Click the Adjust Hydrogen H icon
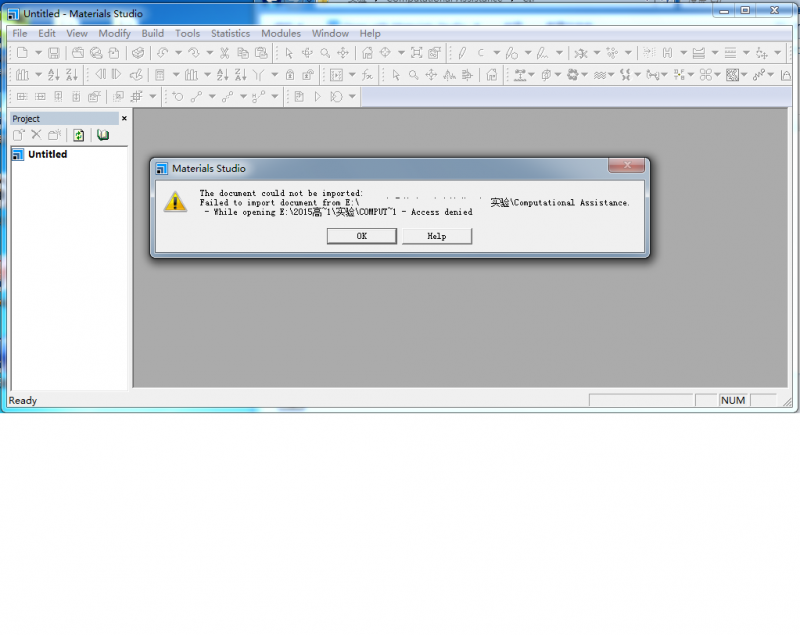The height and width of the screenshot is (635, 800). pyautogui.click(x=667, y=53)
